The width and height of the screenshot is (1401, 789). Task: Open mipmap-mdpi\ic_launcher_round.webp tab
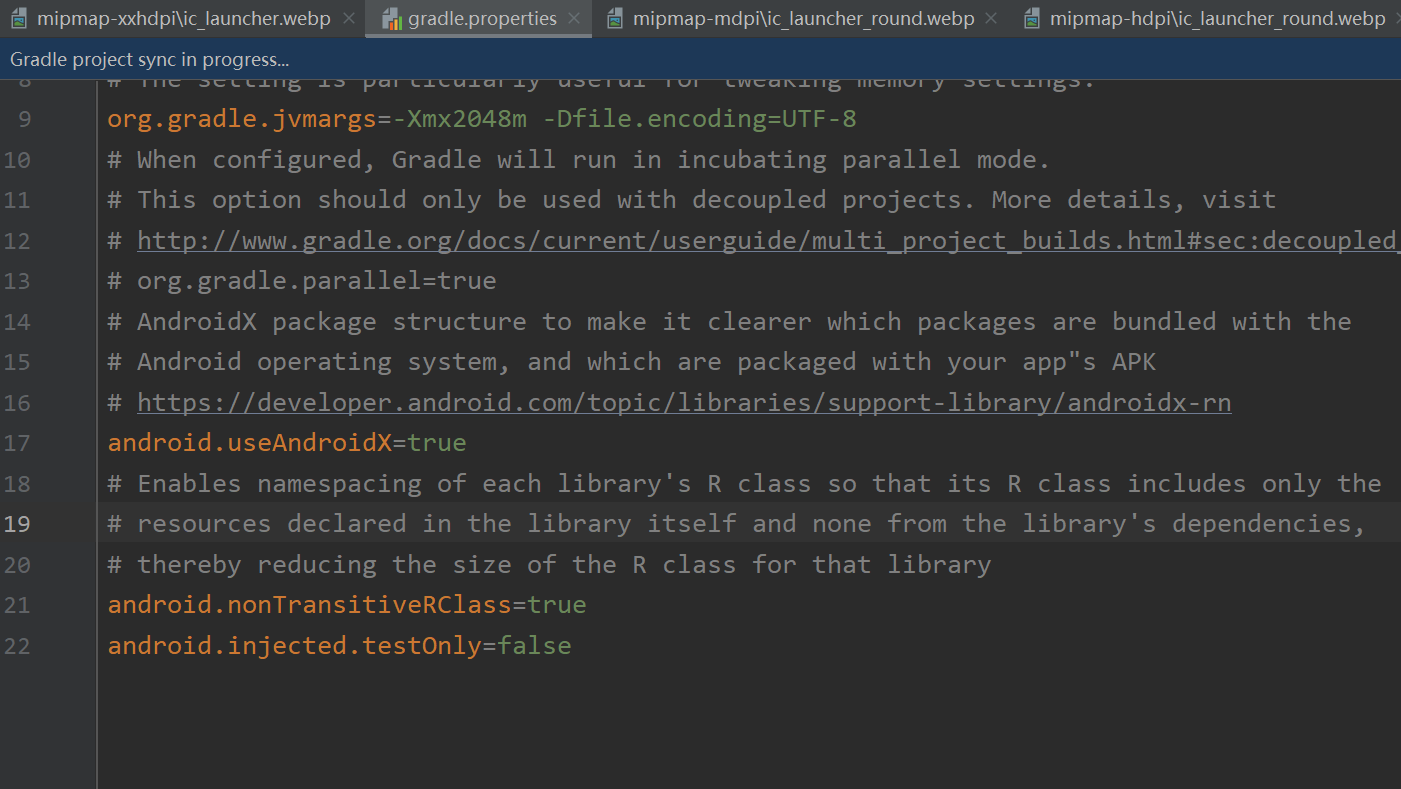803,18
